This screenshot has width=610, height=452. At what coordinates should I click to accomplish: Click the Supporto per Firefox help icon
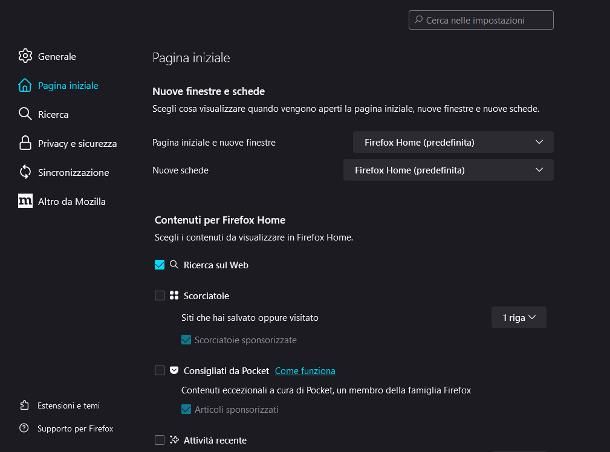coord(24,428)
